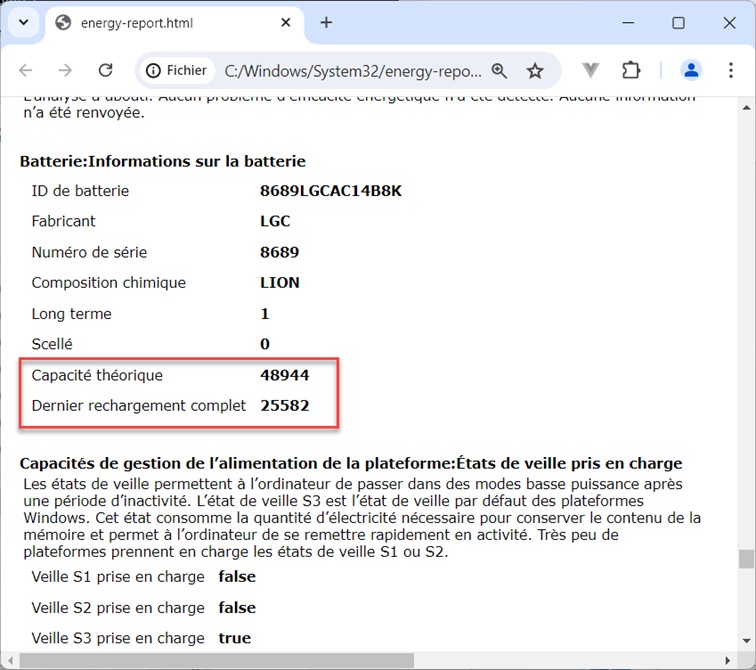Click Capacité théorique value 48944
Screen dimensions: 756x670
pos(284,375)
